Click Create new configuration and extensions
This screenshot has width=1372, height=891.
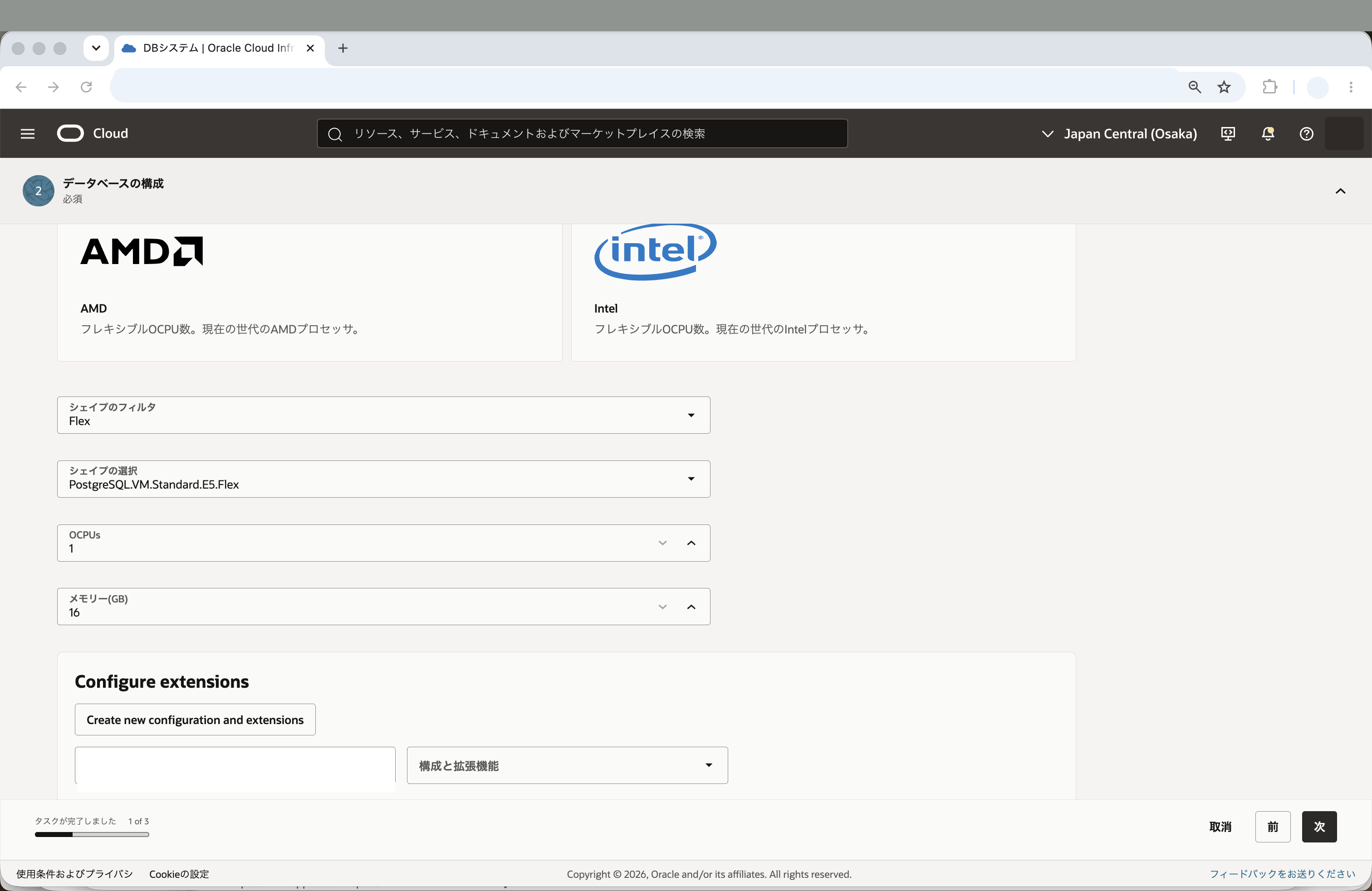click(x=195, y=719)
